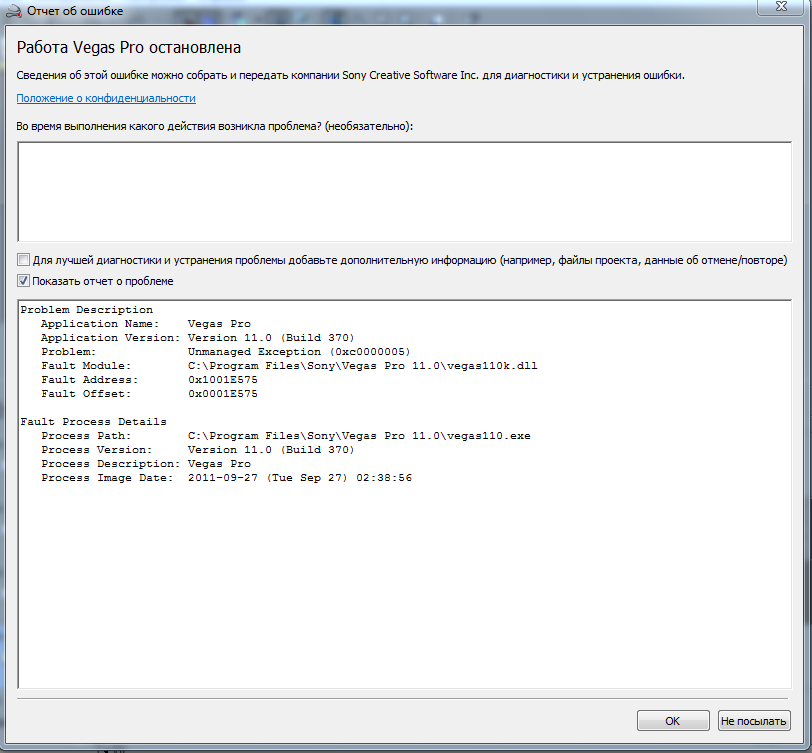Close the error report dialog
This screenshot has height=753, width=812.
pos(781,7)
